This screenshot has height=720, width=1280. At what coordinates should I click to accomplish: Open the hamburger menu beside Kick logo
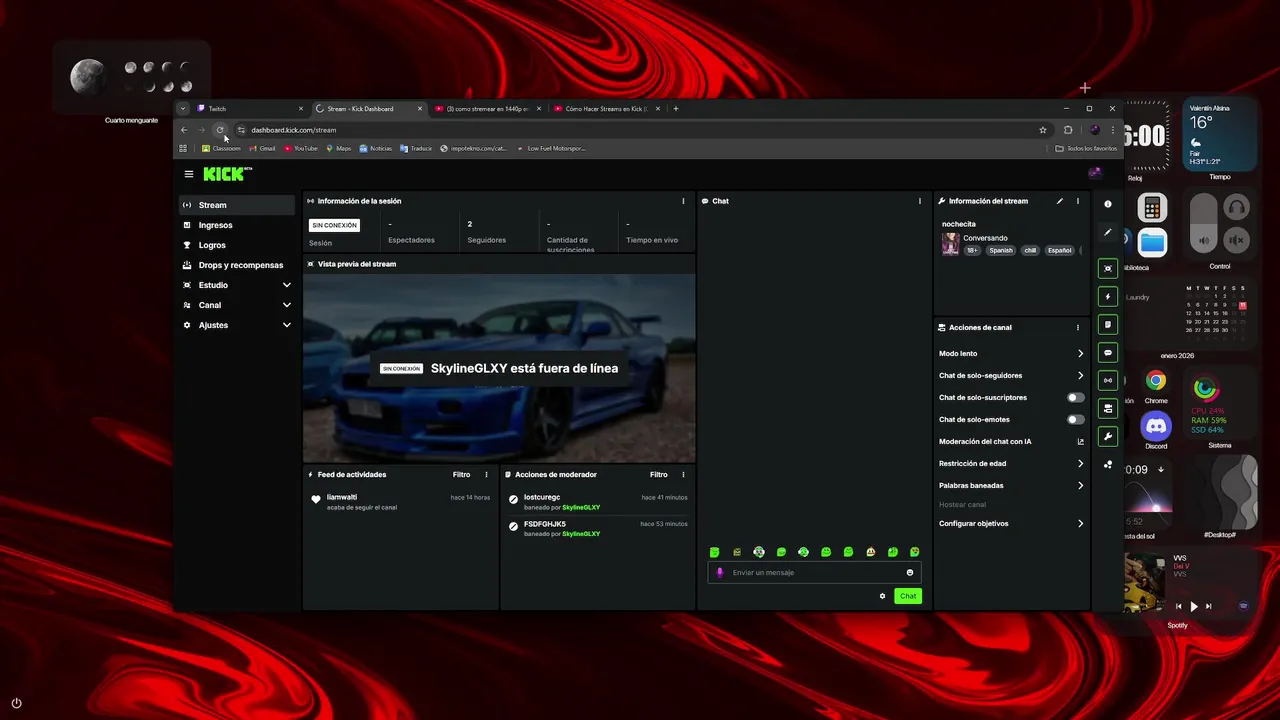pos(189,174)
